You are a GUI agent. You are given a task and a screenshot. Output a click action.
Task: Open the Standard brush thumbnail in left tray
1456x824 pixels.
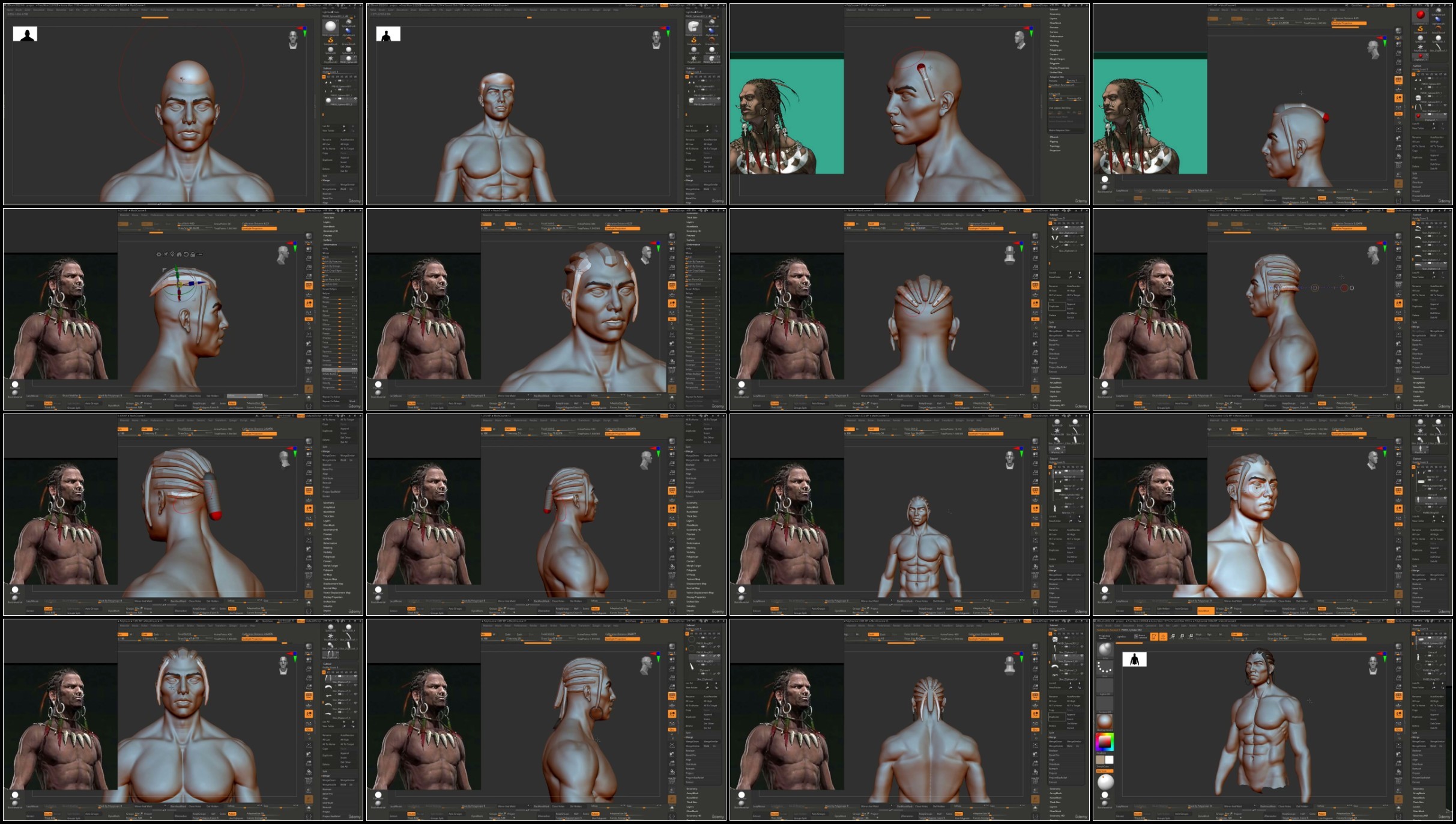click(1105, 649)
